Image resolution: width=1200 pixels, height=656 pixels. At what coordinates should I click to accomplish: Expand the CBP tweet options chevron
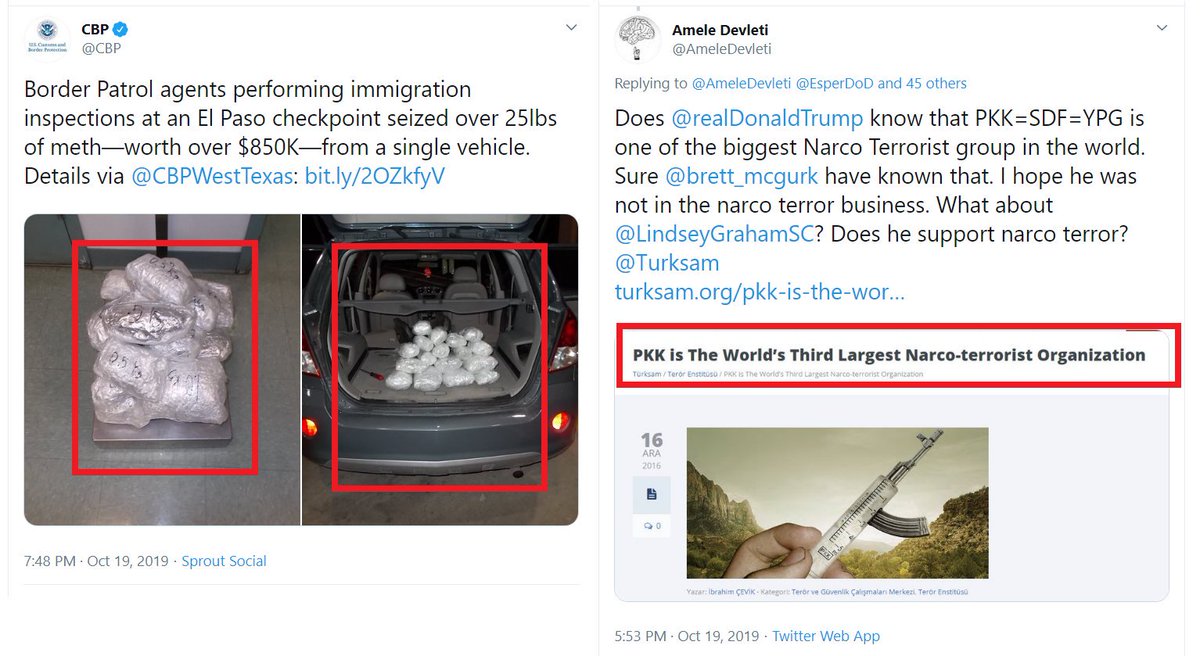572,27
